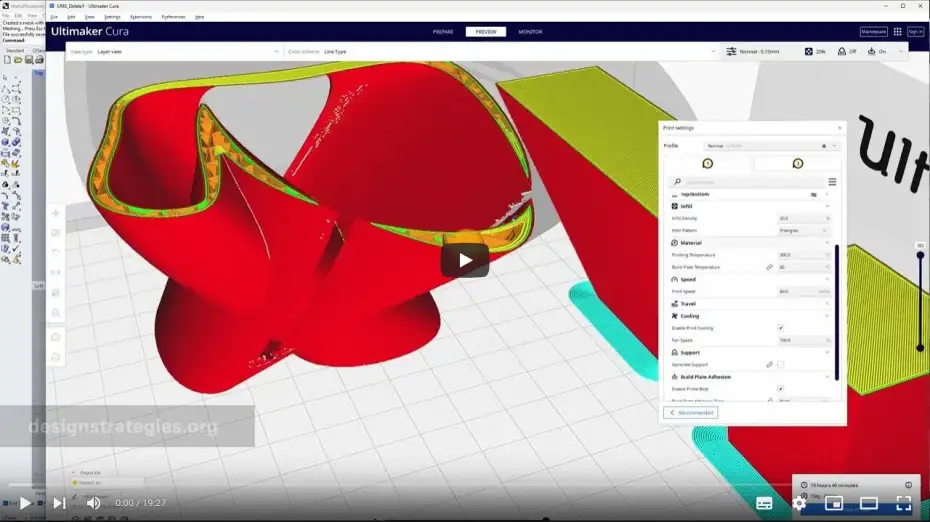Click the New file icon in Rhino toolbar
The image size is (930, 522).
tap(7, 60)
